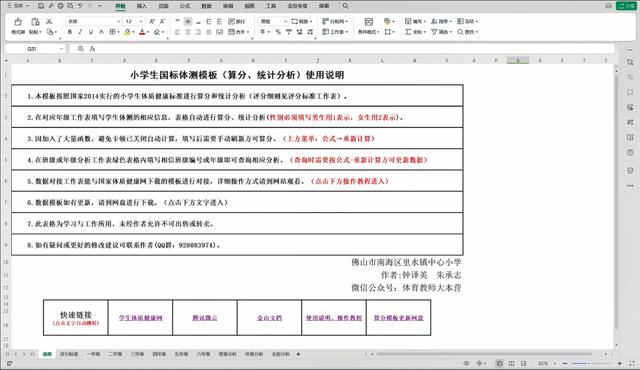Click the add new sheet plus button
Image resolution: width=640 pixels, height=370 pixels.
298,354
